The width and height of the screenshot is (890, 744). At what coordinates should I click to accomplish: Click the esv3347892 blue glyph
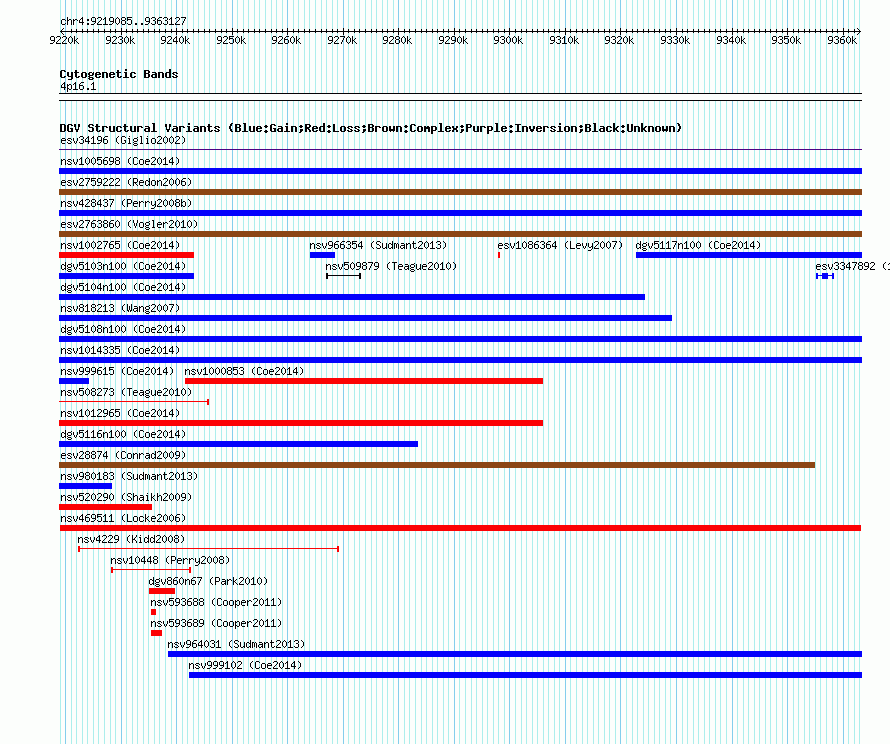[825, 276]
